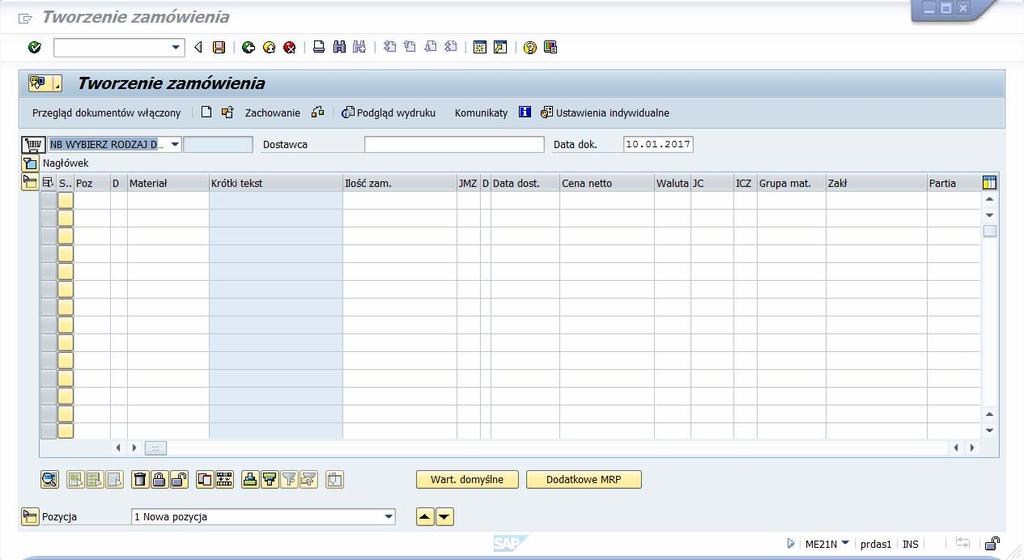Click the Materiał column header
The image size is (1024, 560).
(168, 183)
